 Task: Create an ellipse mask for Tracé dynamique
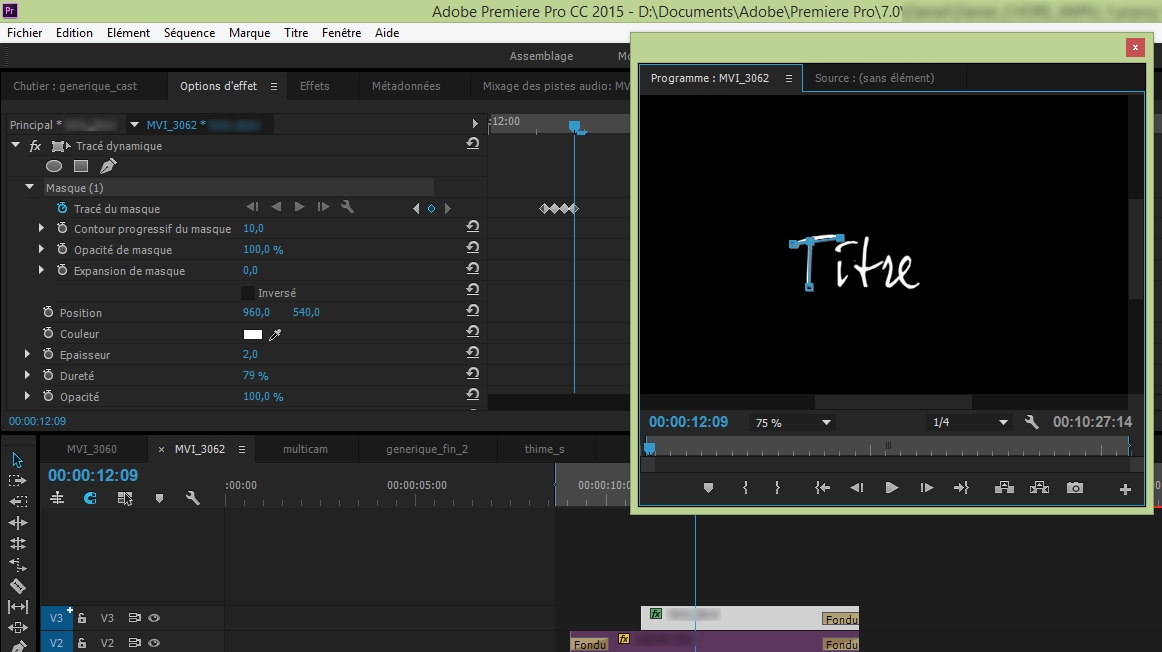tap(53, 166)
